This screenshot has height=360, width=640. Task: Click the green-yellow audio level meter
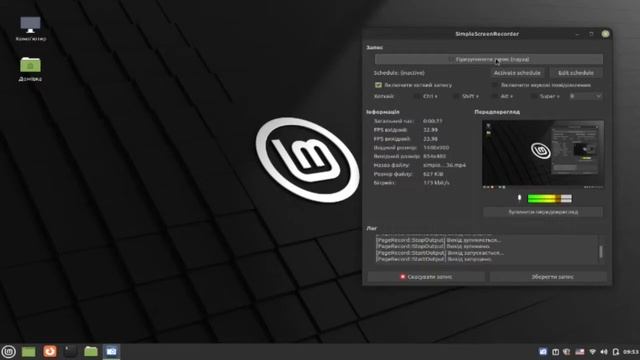point(549,198)
